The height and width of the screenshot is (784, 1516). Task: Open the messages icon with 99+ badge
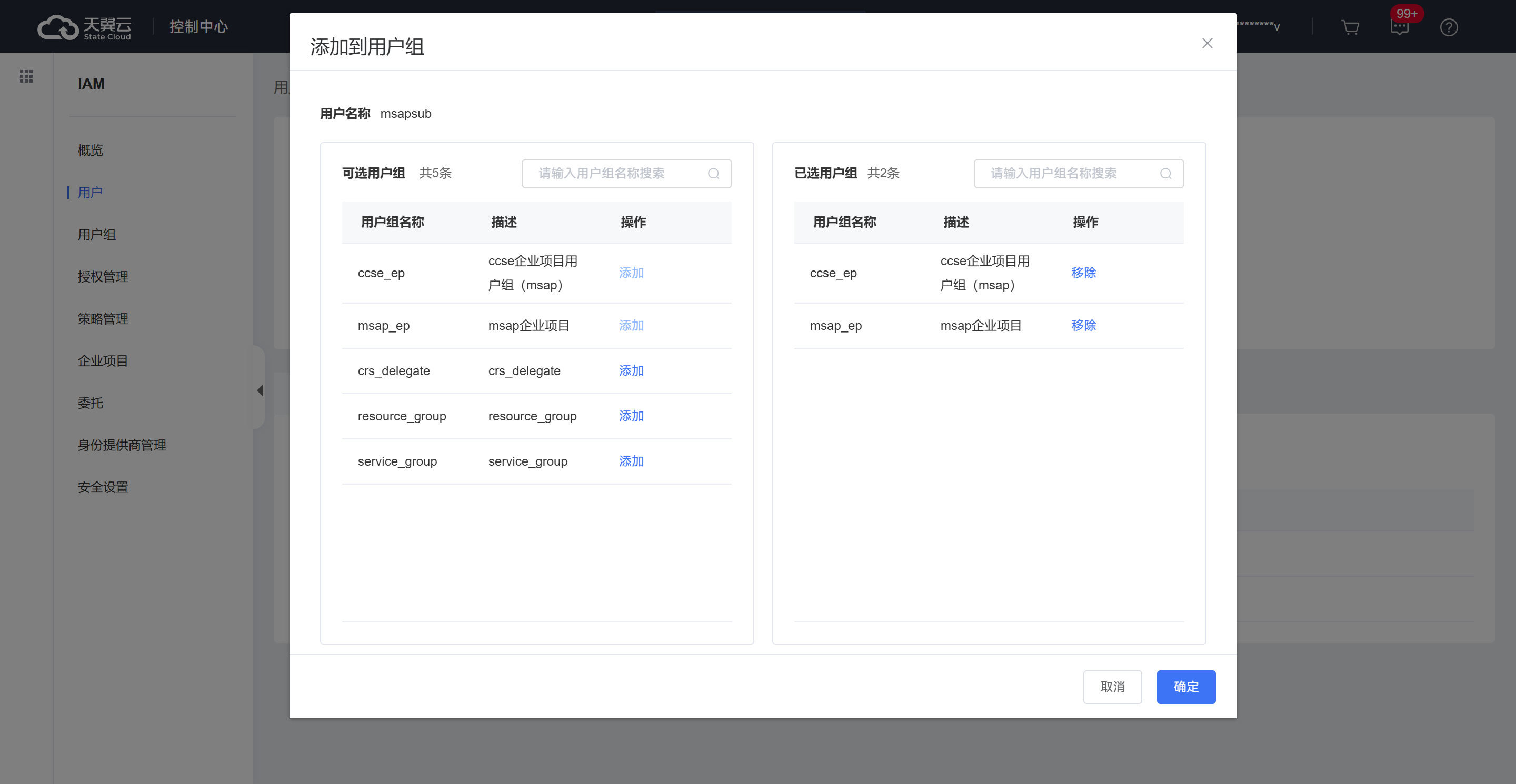1400,27
